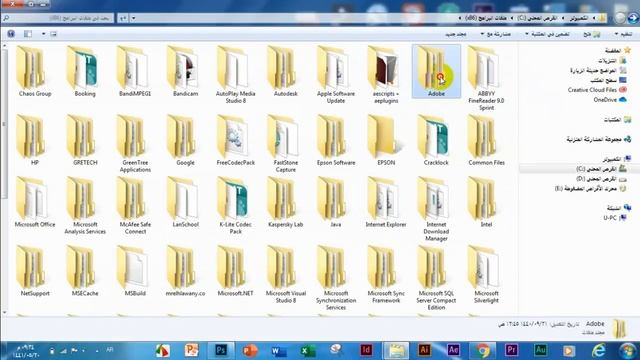Open the Organize (تنظيم) dropdown menu
This screenshot has width=640, height=360.
pos(623,34)
